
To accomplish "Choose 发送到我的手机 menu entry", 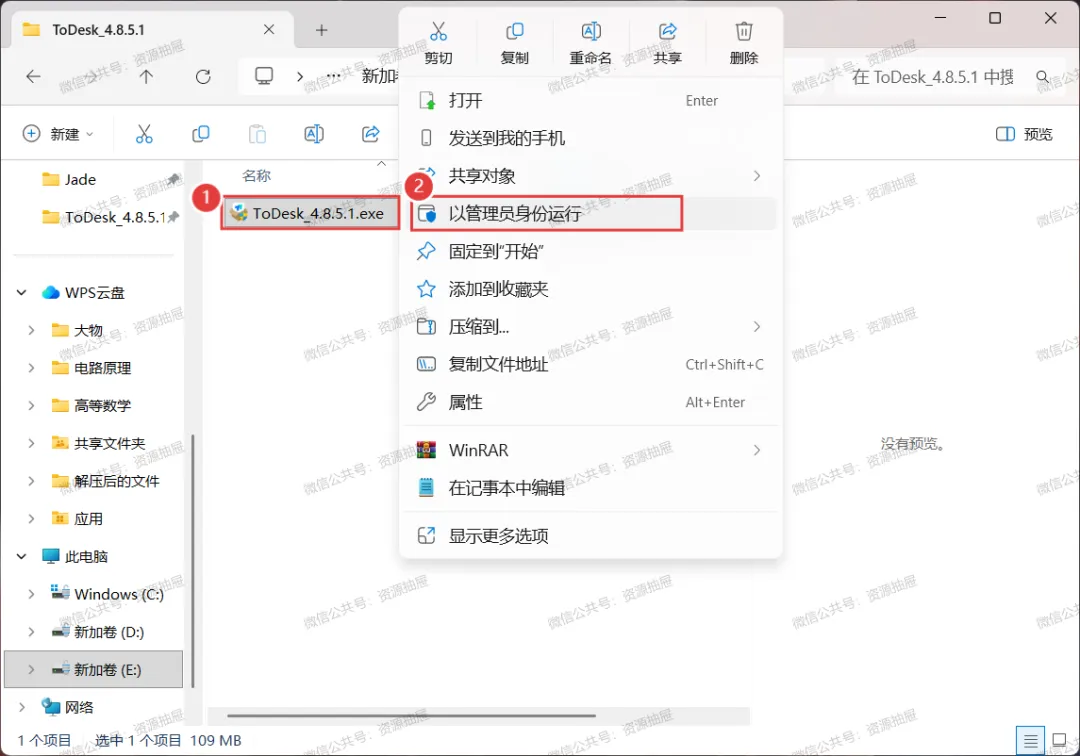I will coord(590,138).
